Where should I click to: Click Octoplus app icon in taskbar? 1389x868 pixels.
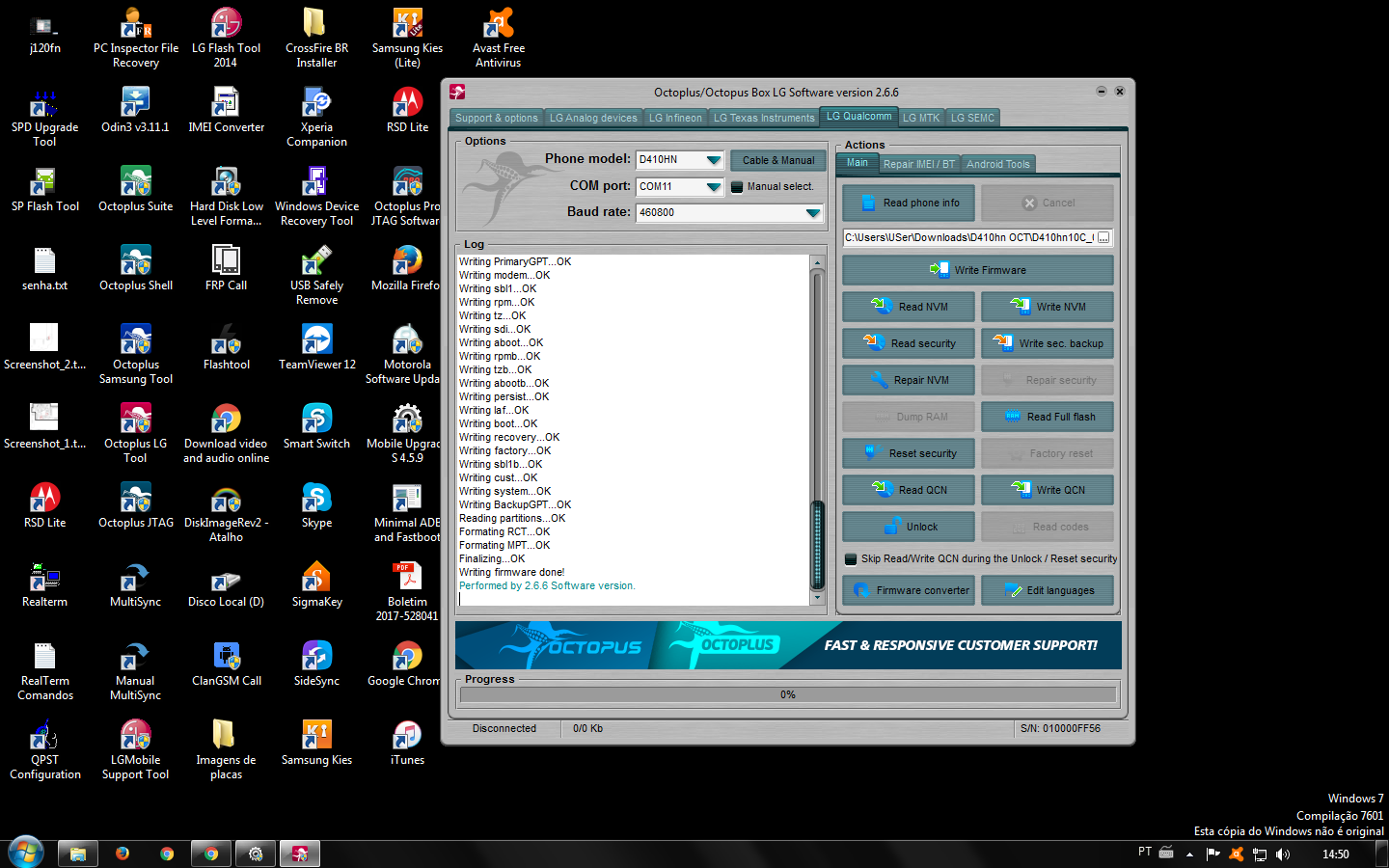(299, 854)
